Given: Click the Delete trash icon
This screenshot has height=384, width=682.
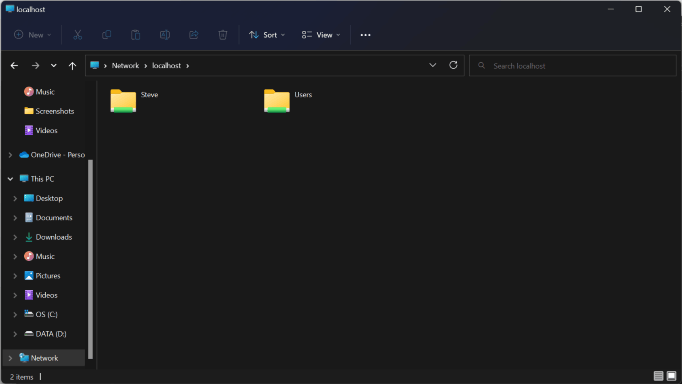Looking at the screenshot, I should click(x=223, y=35).
